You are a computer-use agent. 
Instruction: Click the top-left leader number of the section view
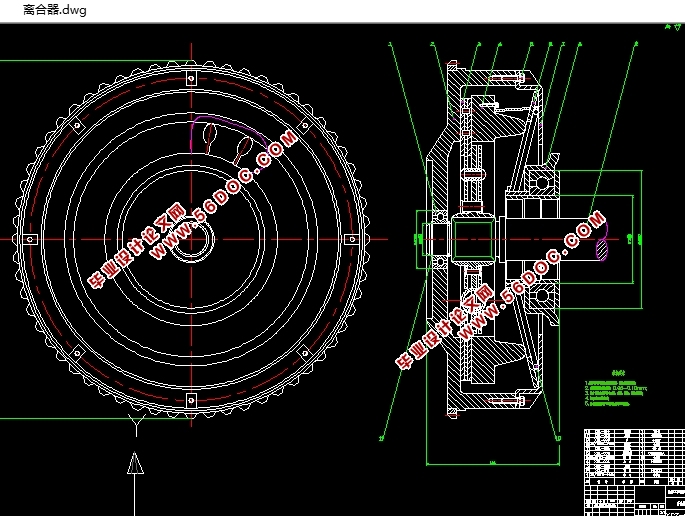[x=390, y=44]
